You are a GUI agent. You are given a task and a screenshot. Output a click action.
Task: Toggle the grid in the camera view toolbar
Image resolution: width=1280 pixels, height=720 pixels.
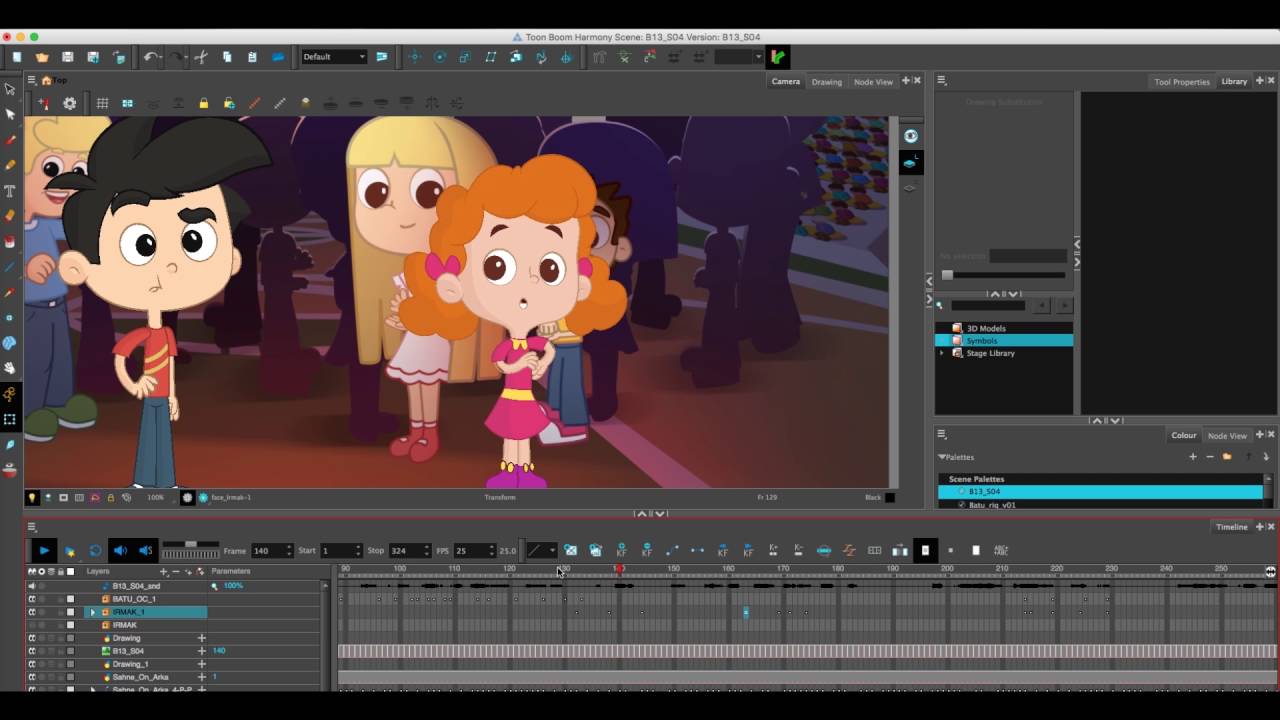click(x=103, y=103)
